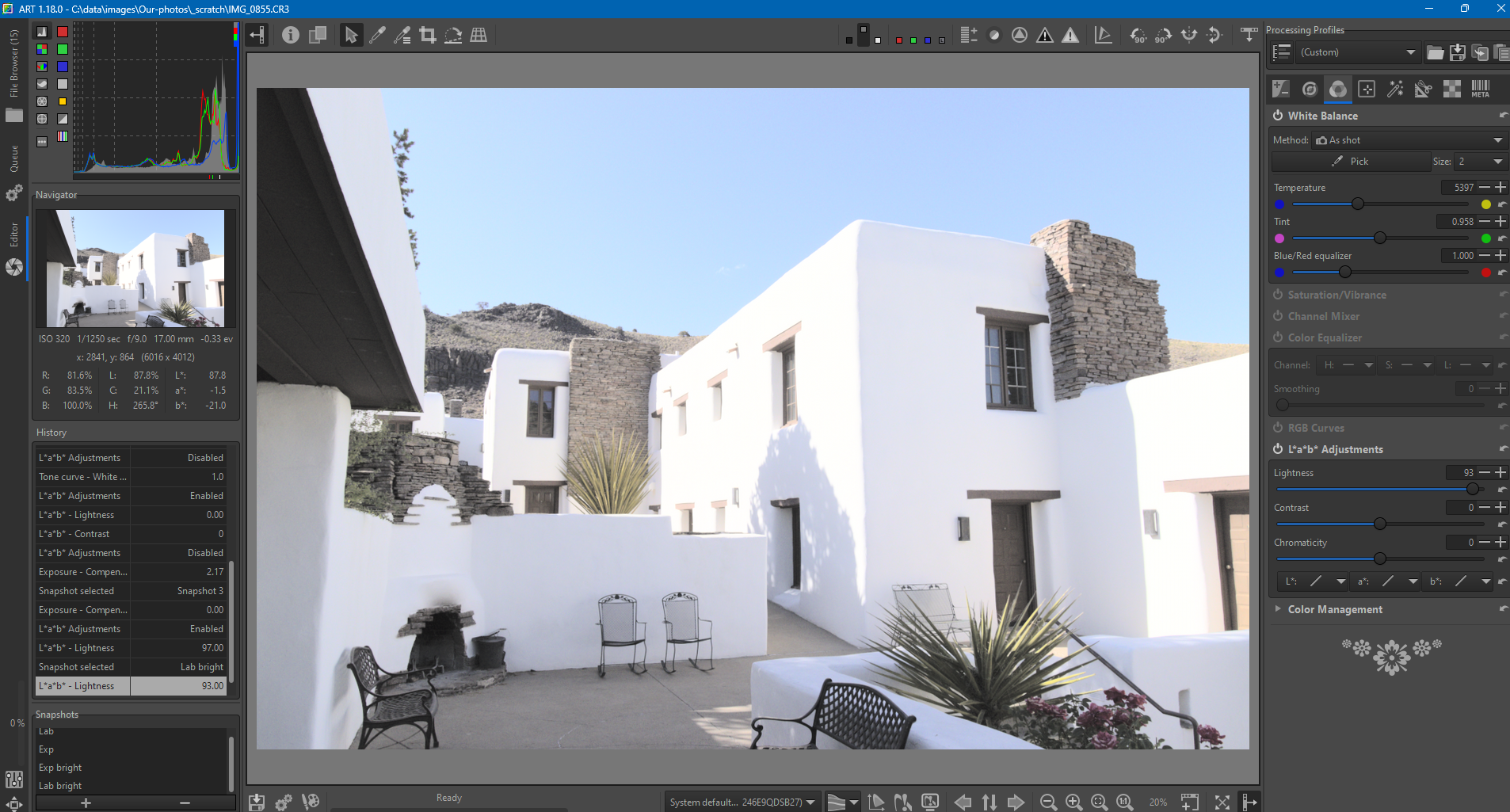This screenshot has width=1510, height=812.
Task: Send image to the processing queue
Action: [283, 802]
